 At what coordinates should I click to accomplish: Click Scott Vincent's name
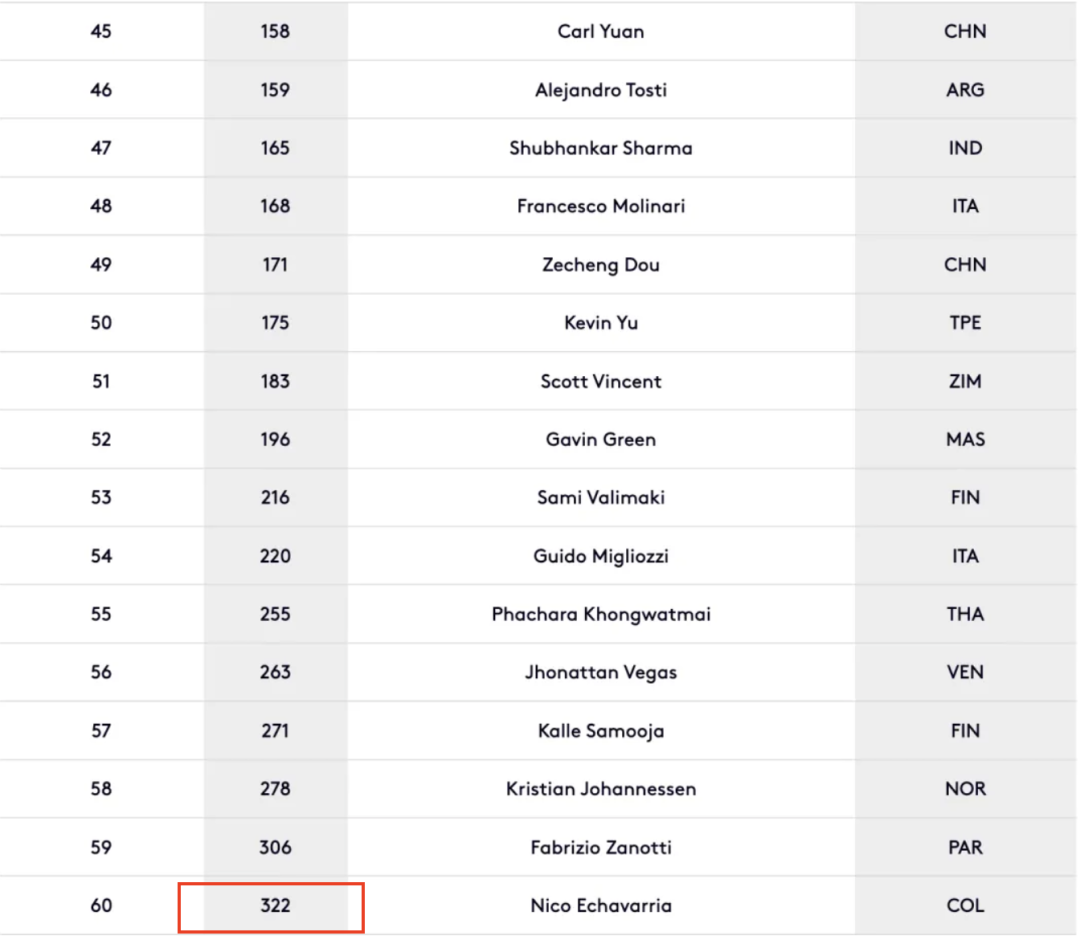[601, 381]
